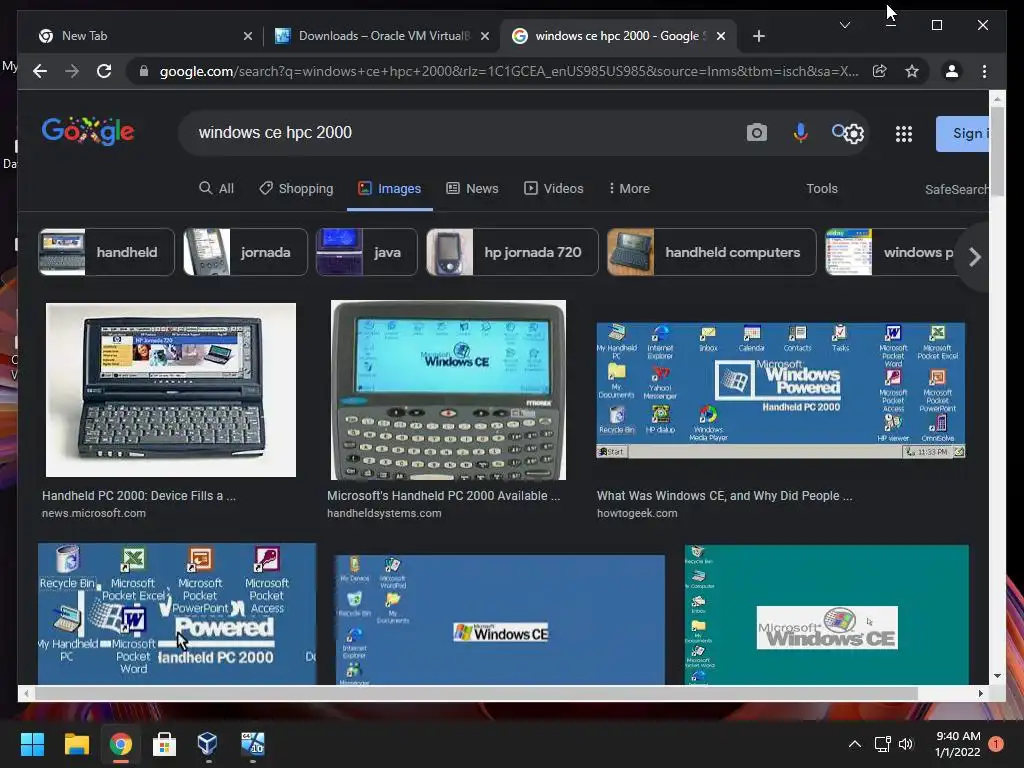Open the Google apps grid
This screenshot has height=768, width=1024.
coord(903,134)
